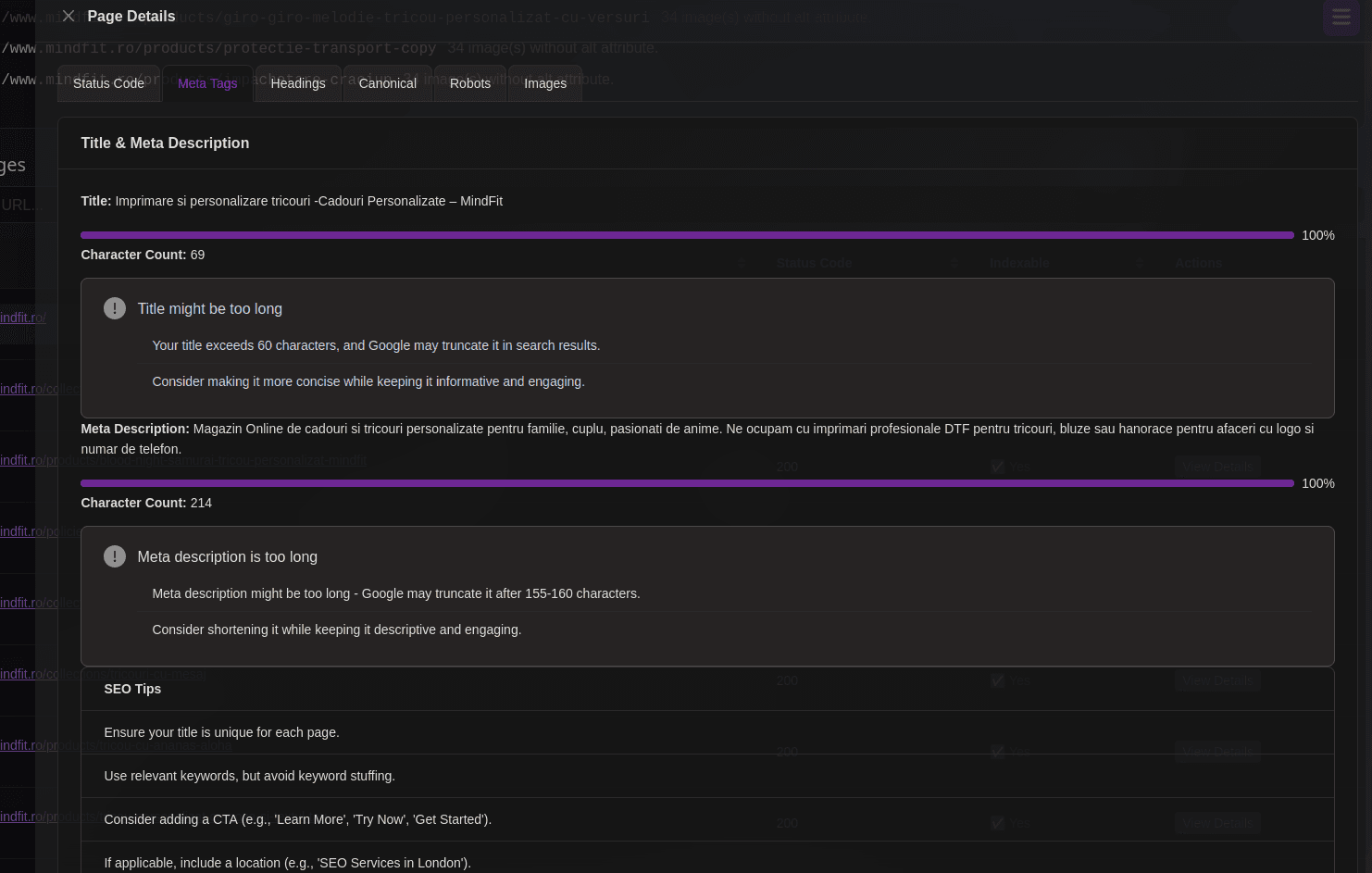Select the SEO Tips heading
1372x873 pixels.
(132, 689)
